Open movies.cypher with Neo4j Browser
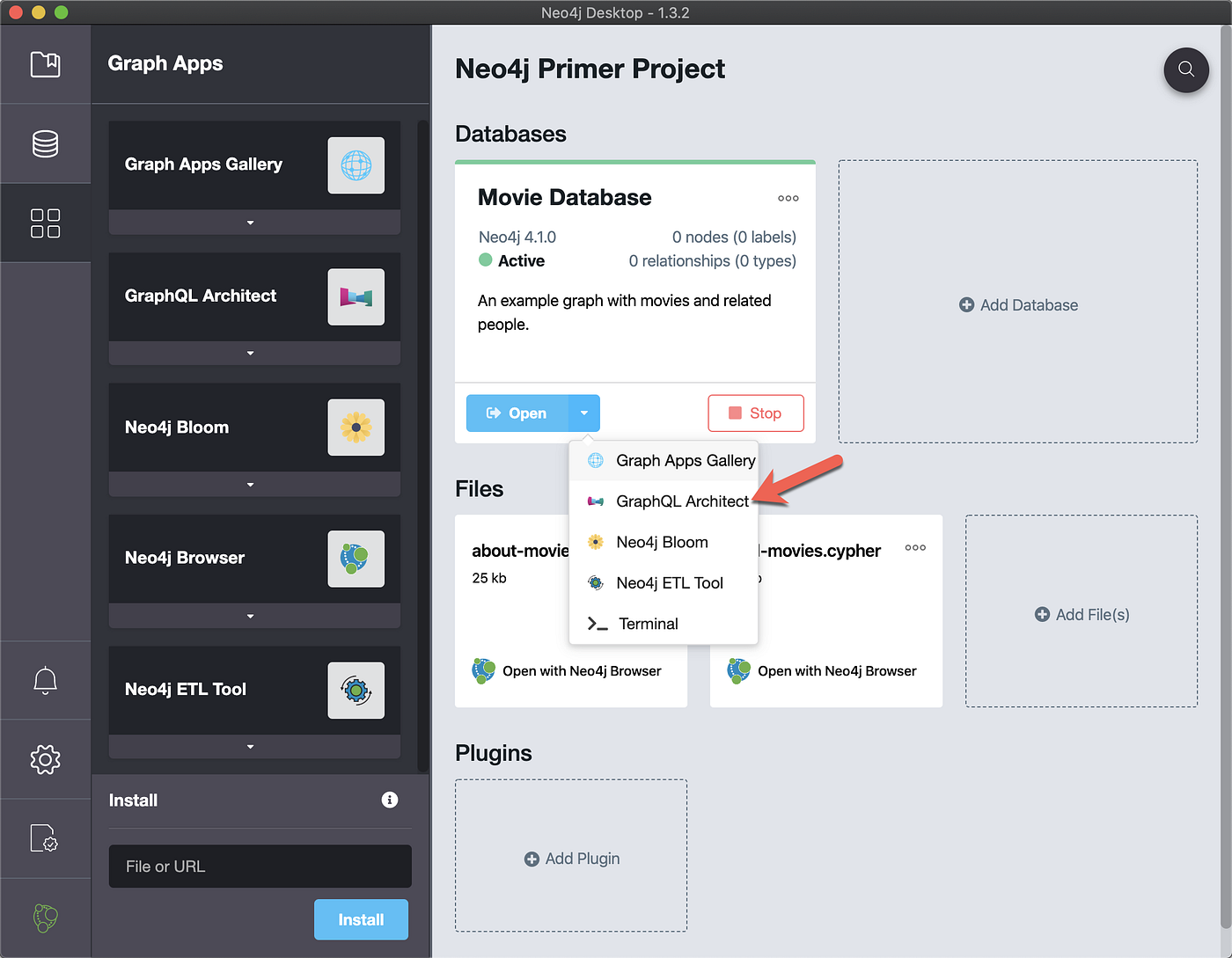The width and height of the screenshot is (1232, 958). [822, 671]
